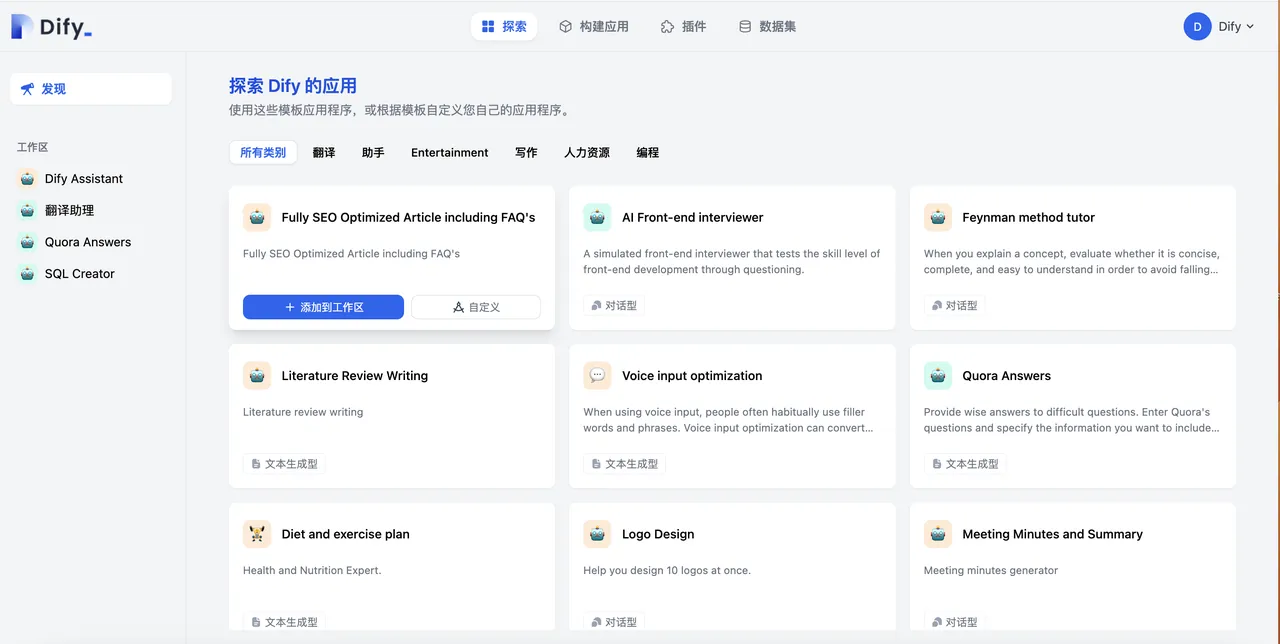Click 添加到工作区 button on SEO article card
The height and width of the screenshot is (644, 1280).
pos(323,307)
